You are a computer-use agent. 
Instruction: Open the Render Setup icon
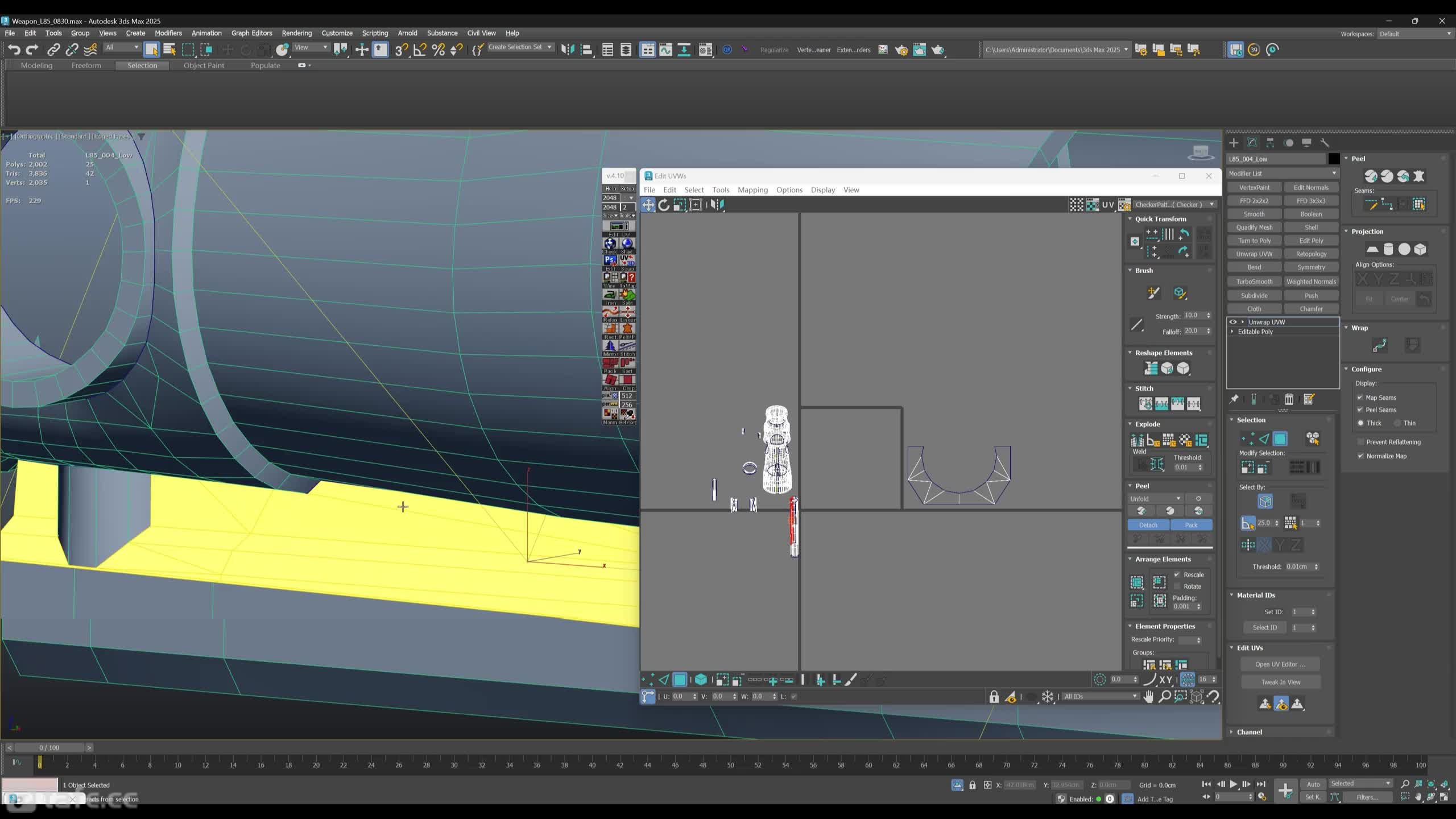[x=901, y=50]
